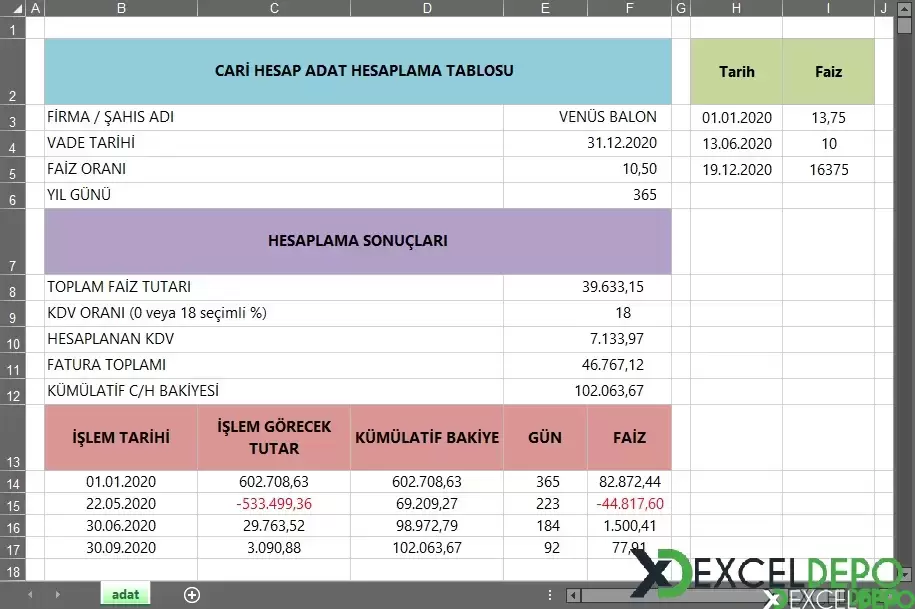Select the negative amount -533.499,36
The height and width of the screenshot is (609, 915).
pyautogui.click(x=274, y=503)
